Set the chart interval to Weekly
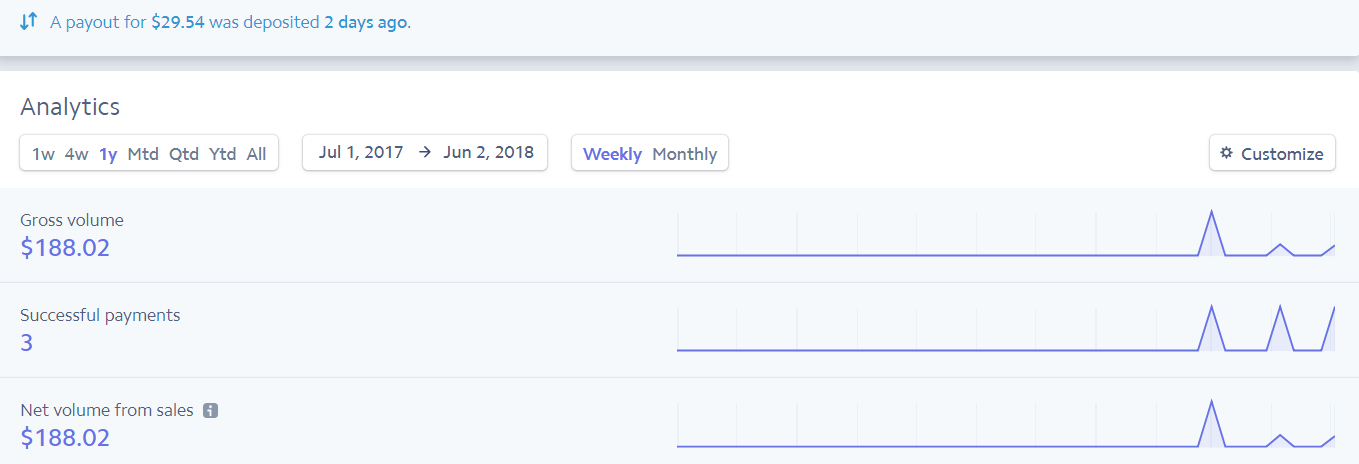Viewport: 1359px width, 464px height. tap(612, 154)
